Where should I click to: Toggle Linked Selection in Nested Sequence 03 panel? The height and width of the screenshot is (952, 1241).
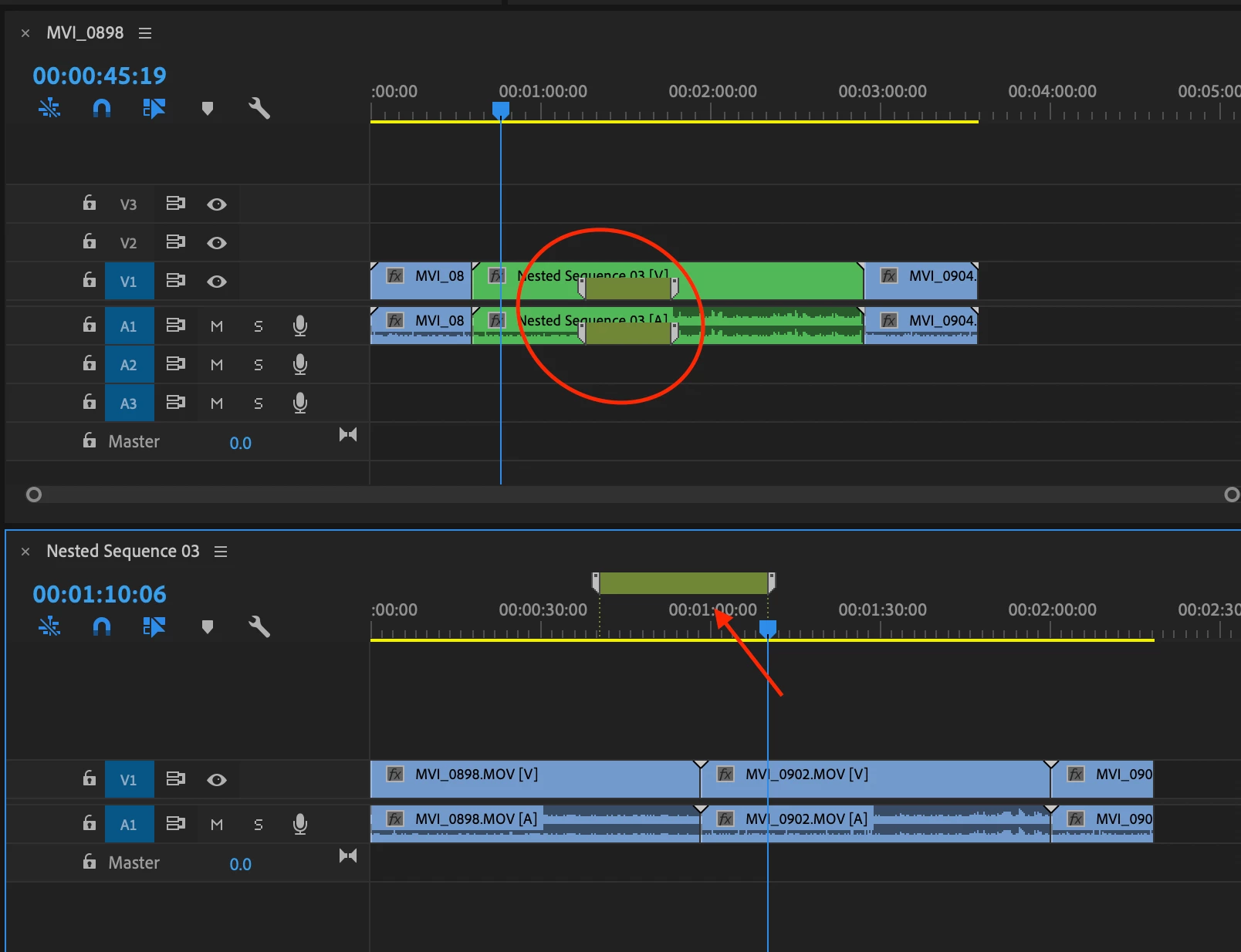click(154, 626)
